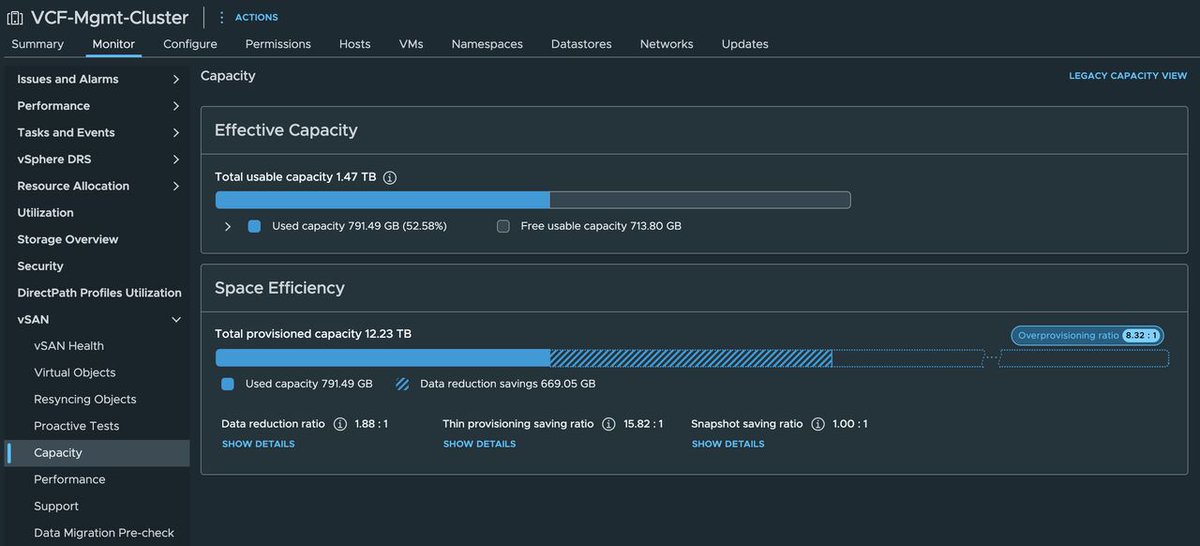Click the cluster icon beside VCF-Mgmt-Cluster

[15, 17]
